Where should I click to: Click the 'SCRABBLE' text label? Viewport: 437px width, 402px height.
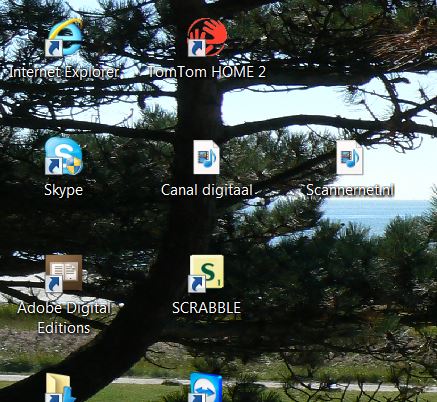pos(207,308)
